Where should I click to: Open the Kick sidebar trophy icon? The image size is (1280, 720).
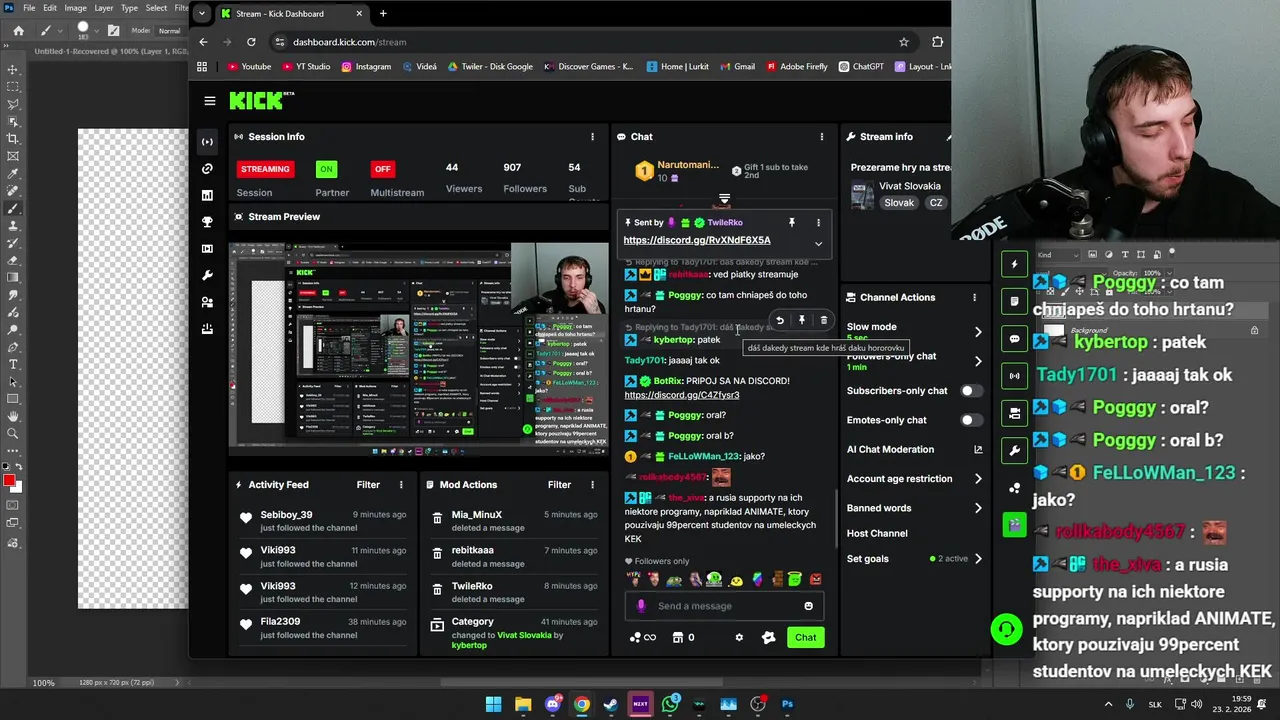[x=207, y=222]
